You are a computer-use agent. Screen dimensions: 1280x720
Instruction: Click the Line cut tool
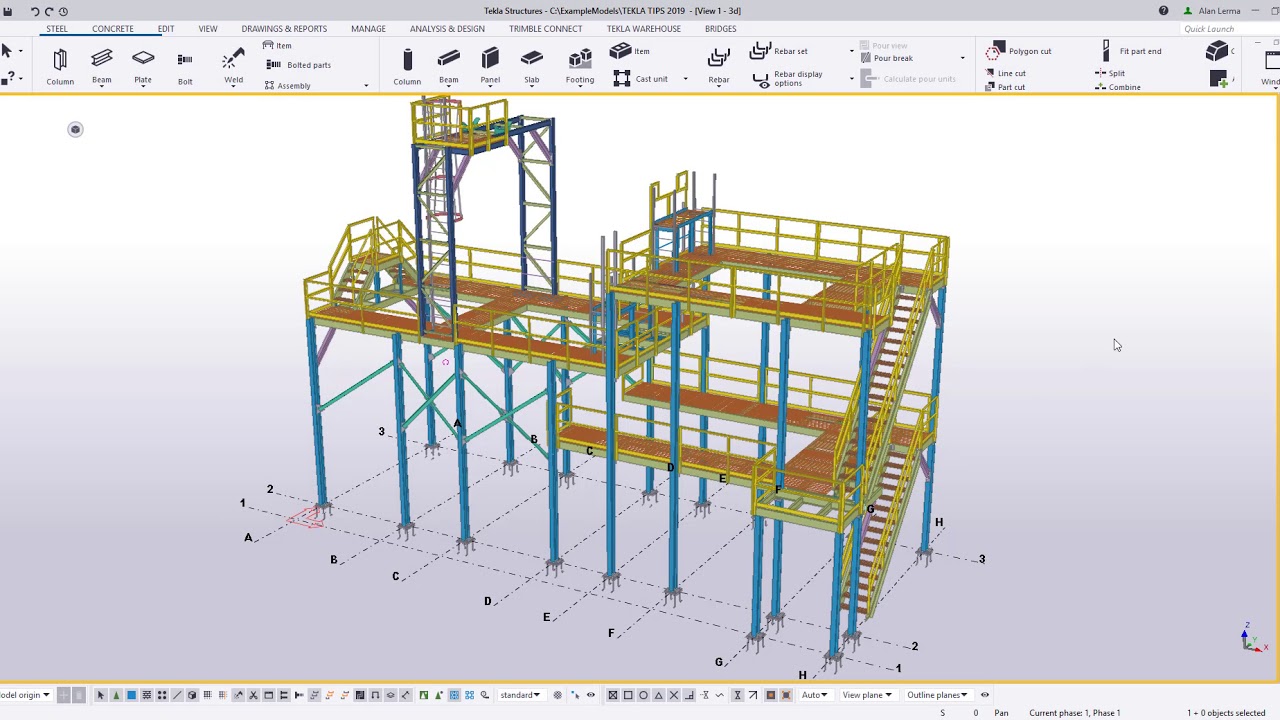point(1006,73)
